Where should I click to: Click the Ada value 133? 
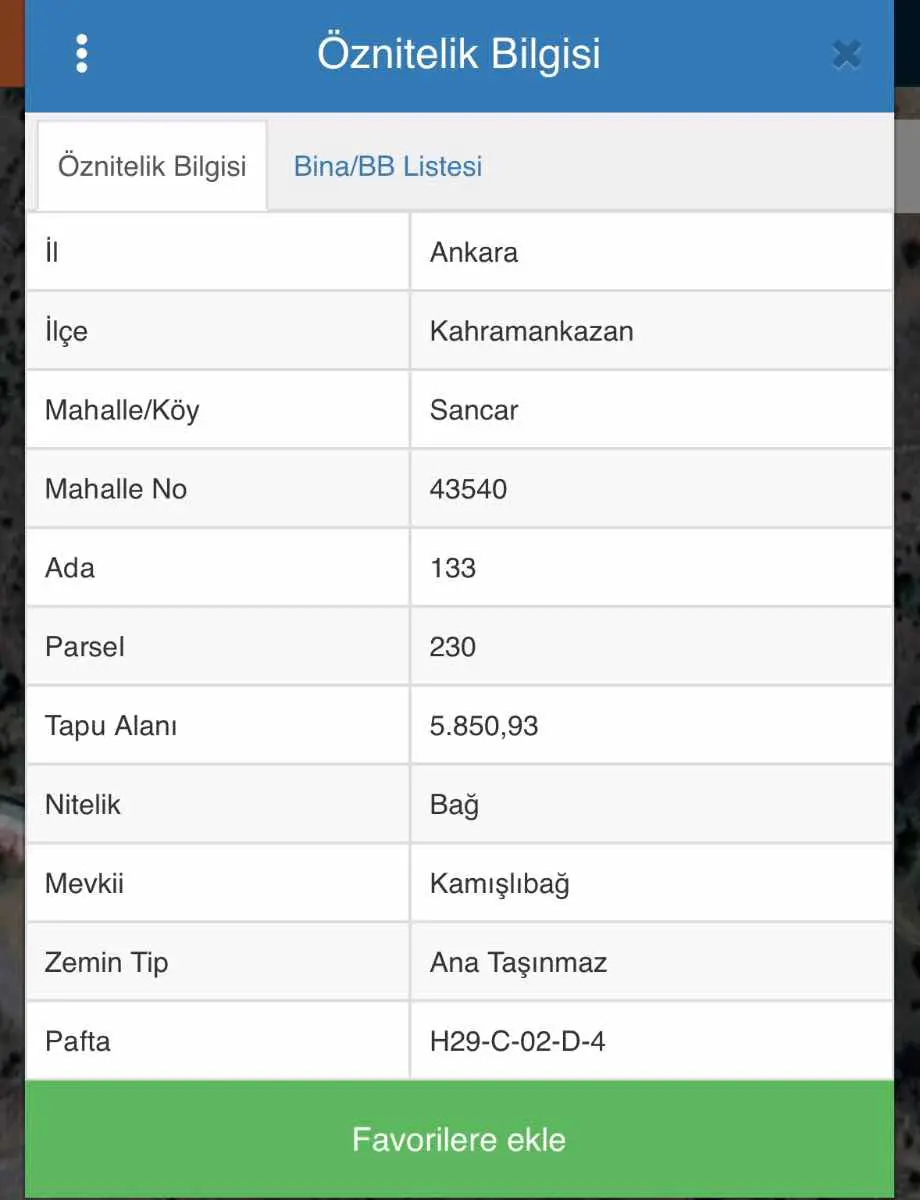point(453,568)
